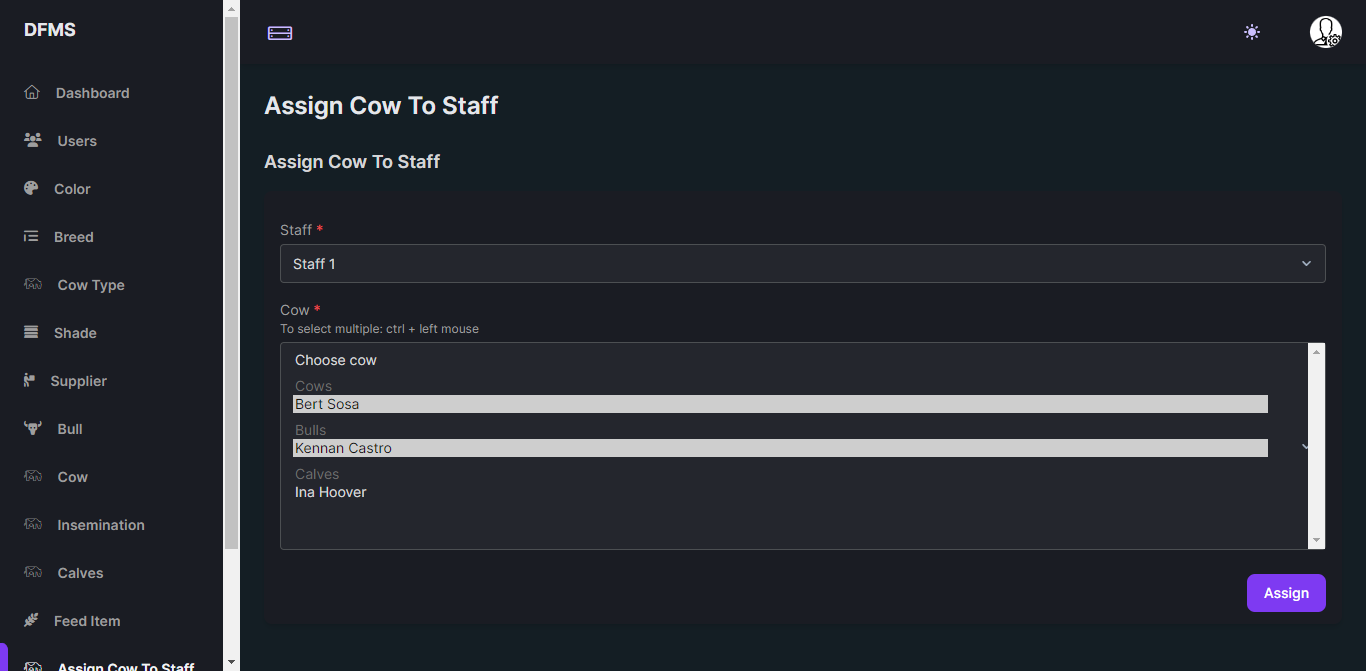Click the Assign button

1286,593
